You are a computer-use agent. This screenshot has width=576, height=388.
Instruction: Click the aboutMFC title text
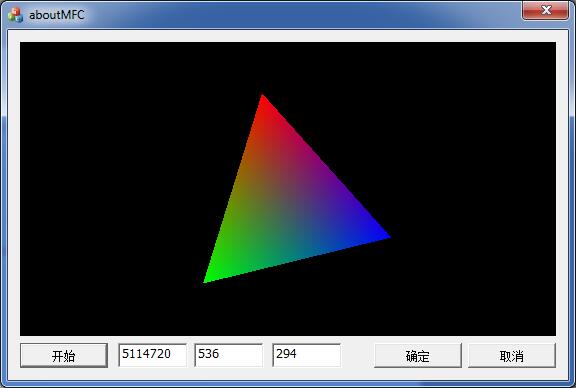coord(57,15)
